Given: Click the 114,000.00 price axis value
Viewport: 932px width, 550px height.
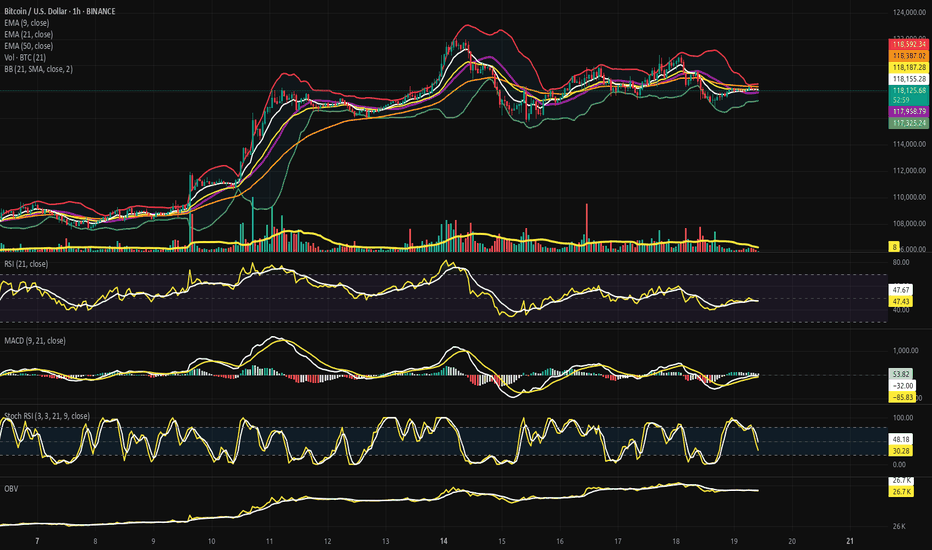Looking at the screenshot, I should point(909,144).
